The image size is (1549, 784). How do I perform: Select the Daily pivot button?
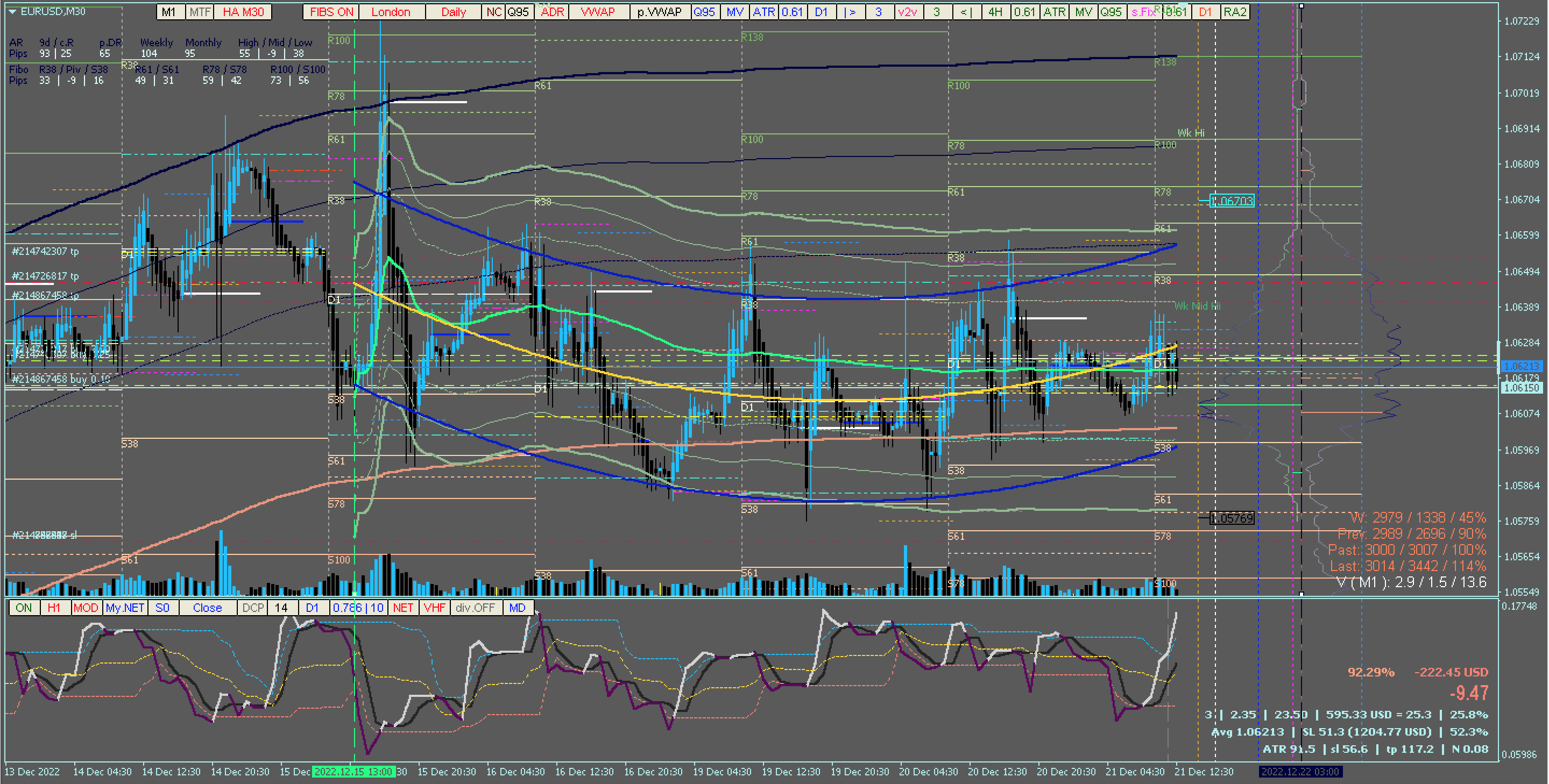454,12
